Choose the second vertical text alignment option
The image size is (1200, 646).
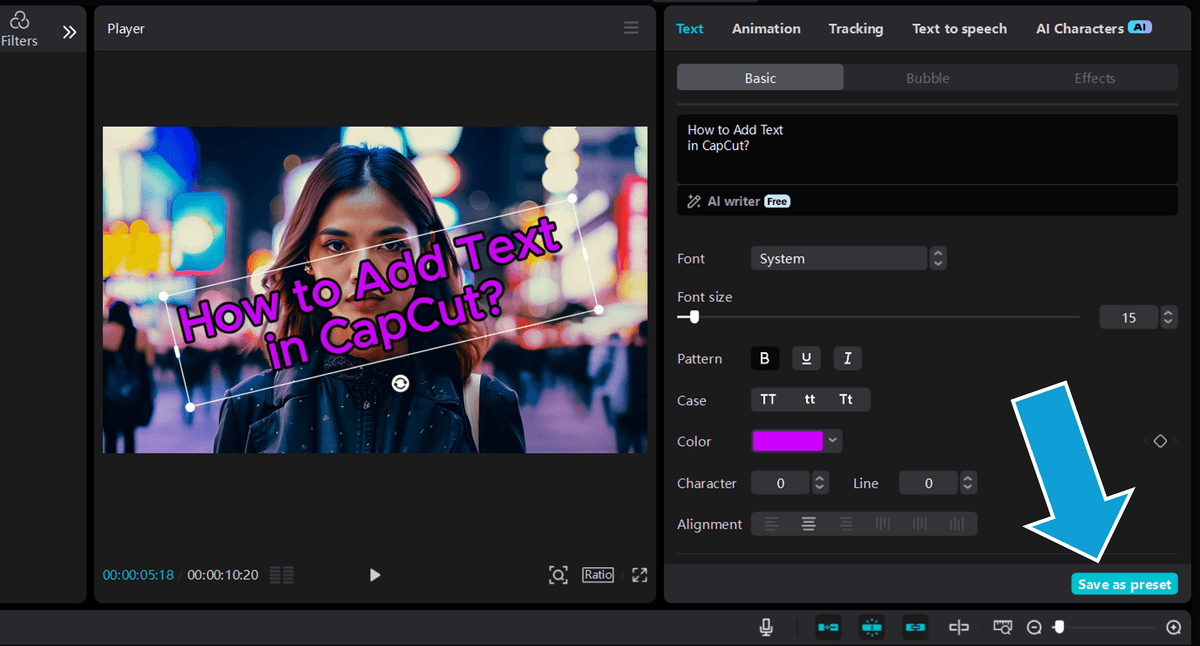click(920, 524)
